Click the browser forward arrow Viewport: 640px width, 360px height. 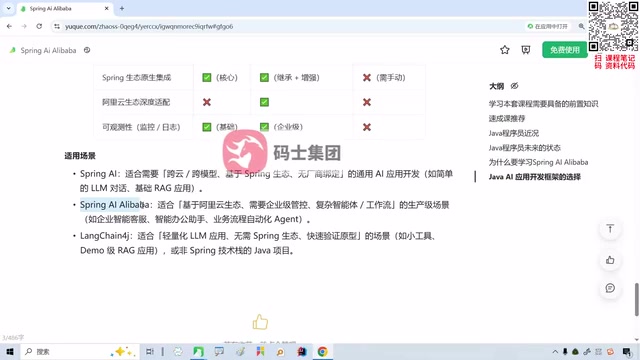(24, 26)
